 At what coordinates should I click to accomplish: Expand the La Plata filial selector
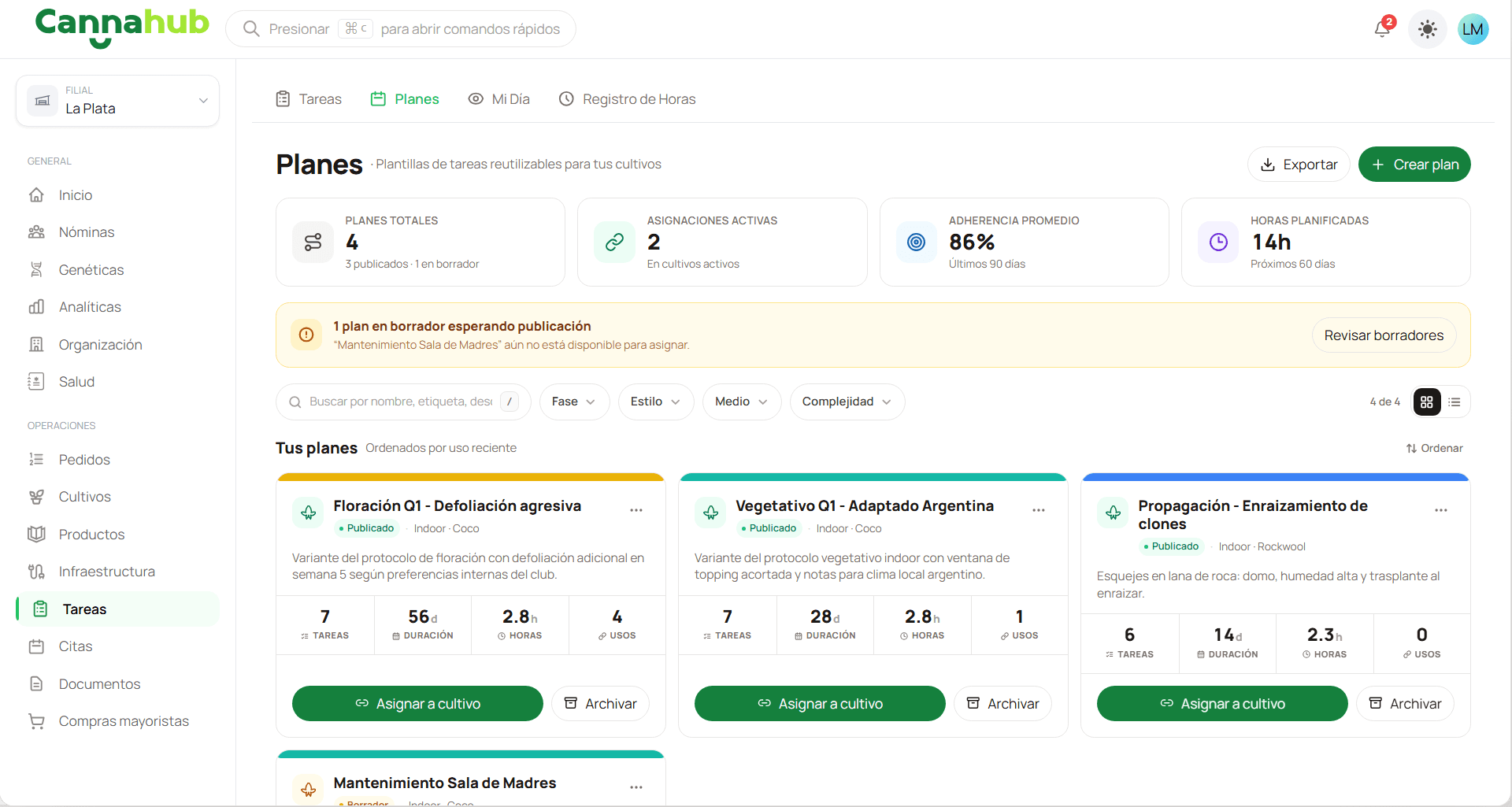click(117, 101)
